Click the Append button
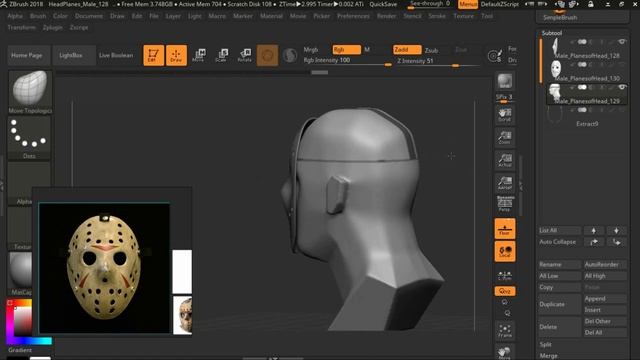Viewport: 640px width, 360px height. click(605, 299)
